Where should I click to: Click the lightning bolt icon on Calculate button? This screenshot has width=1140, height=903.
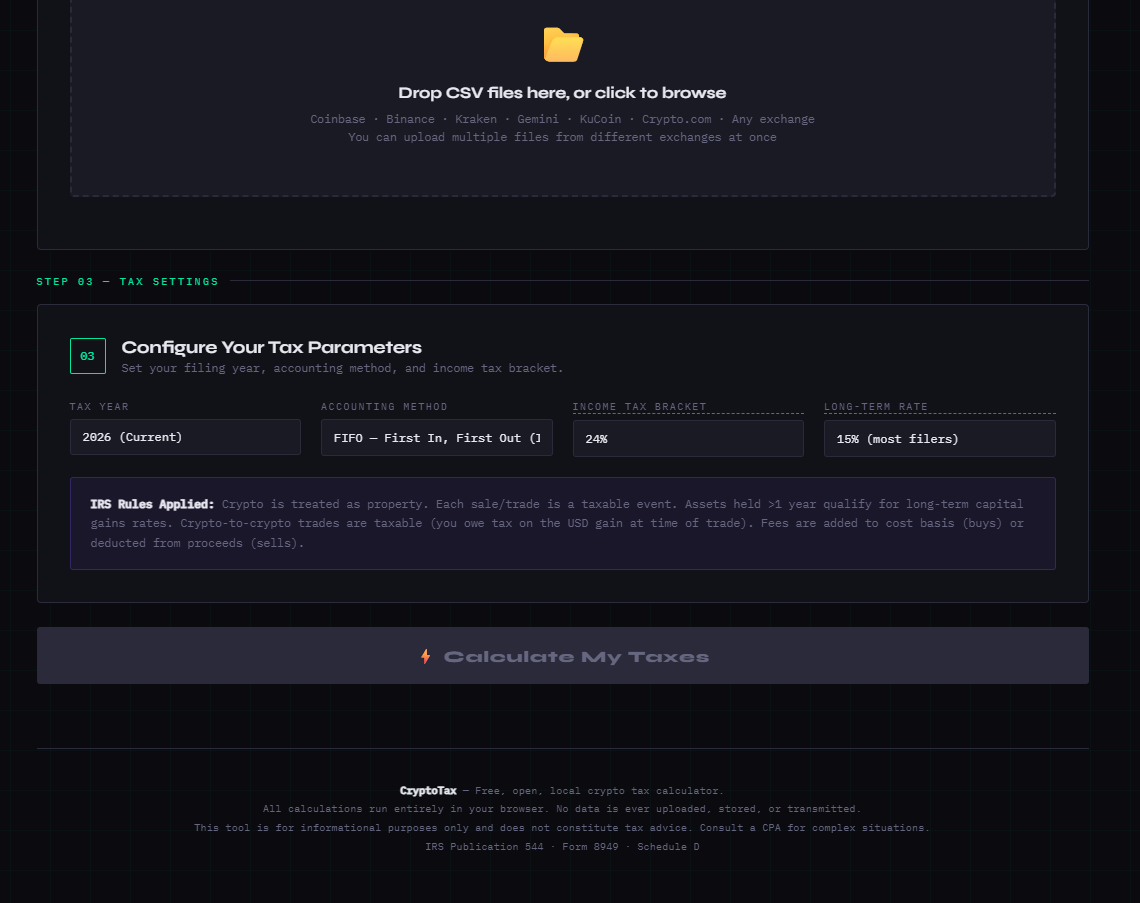(x=426, y=657)
